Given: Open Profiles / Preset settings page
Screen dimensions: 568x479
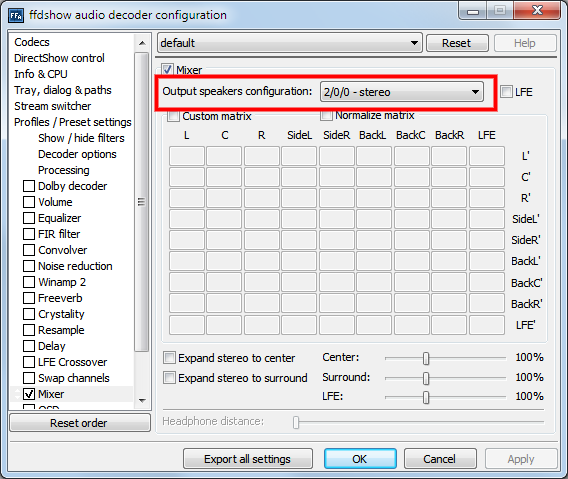Looking at the screenshot, I should pos(72,122).
